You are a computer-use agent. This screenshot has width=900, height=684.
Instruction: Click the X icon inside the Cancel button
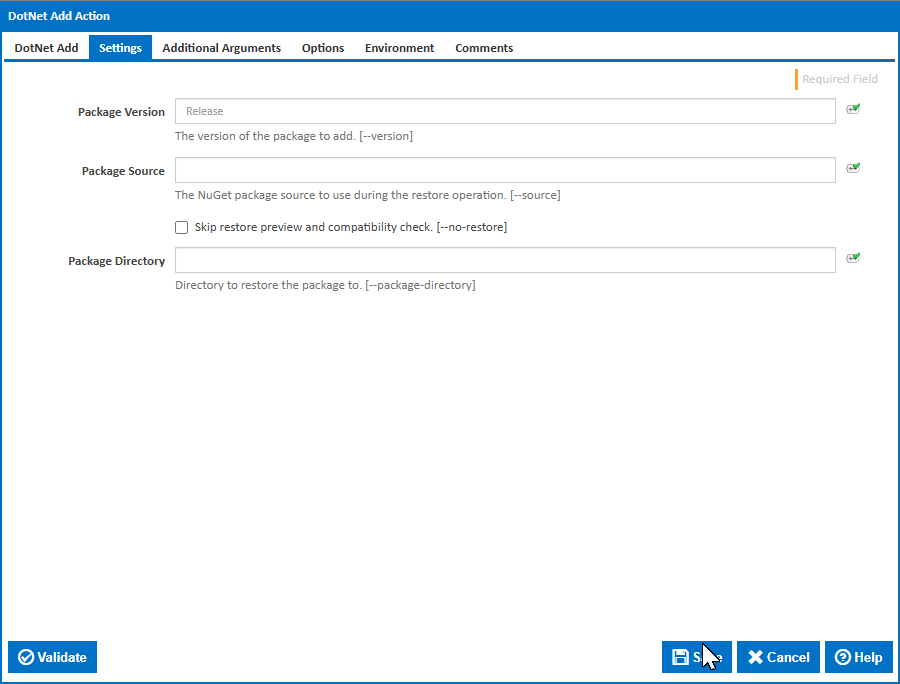click(x=756, y=657)
